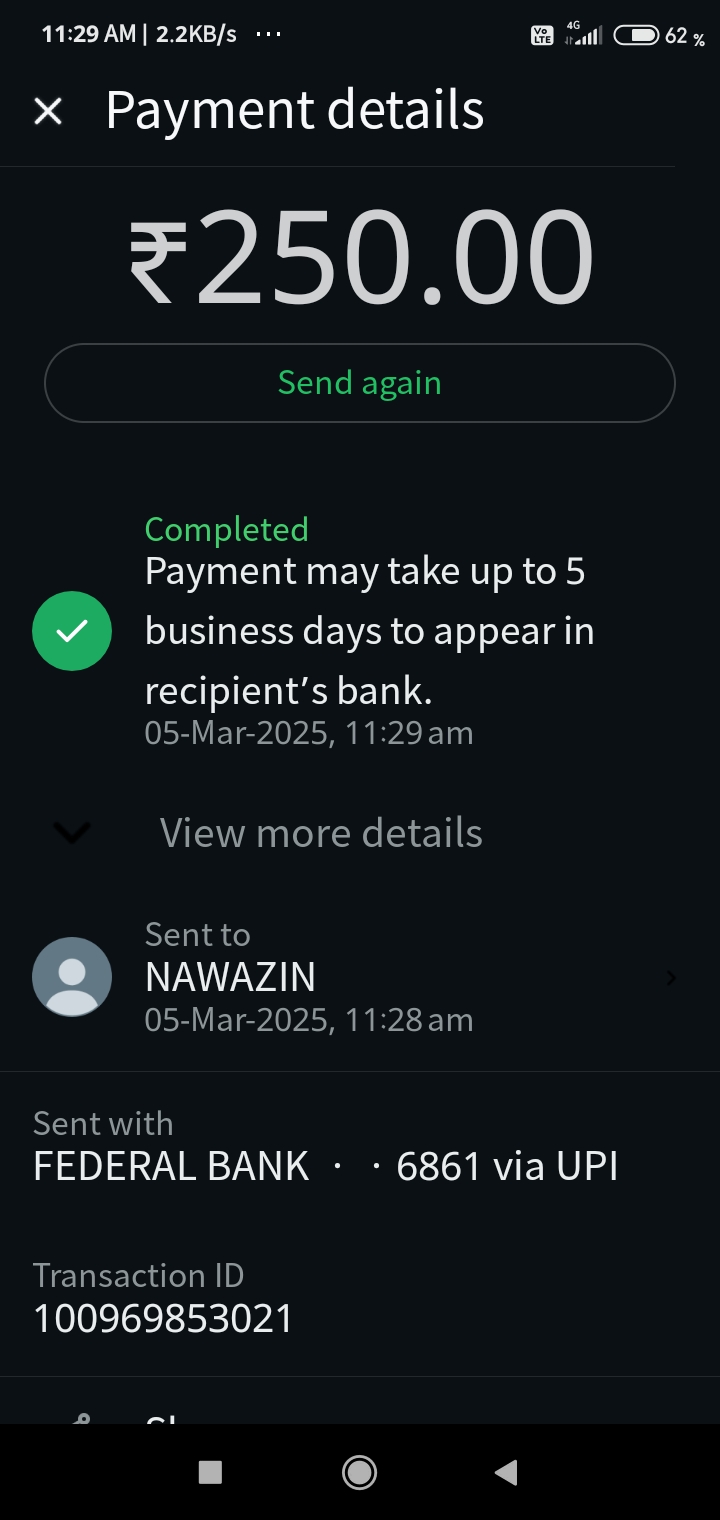720x1520 pixels.
Task: Tap the three-dots notification indicator
Action: 268,34
